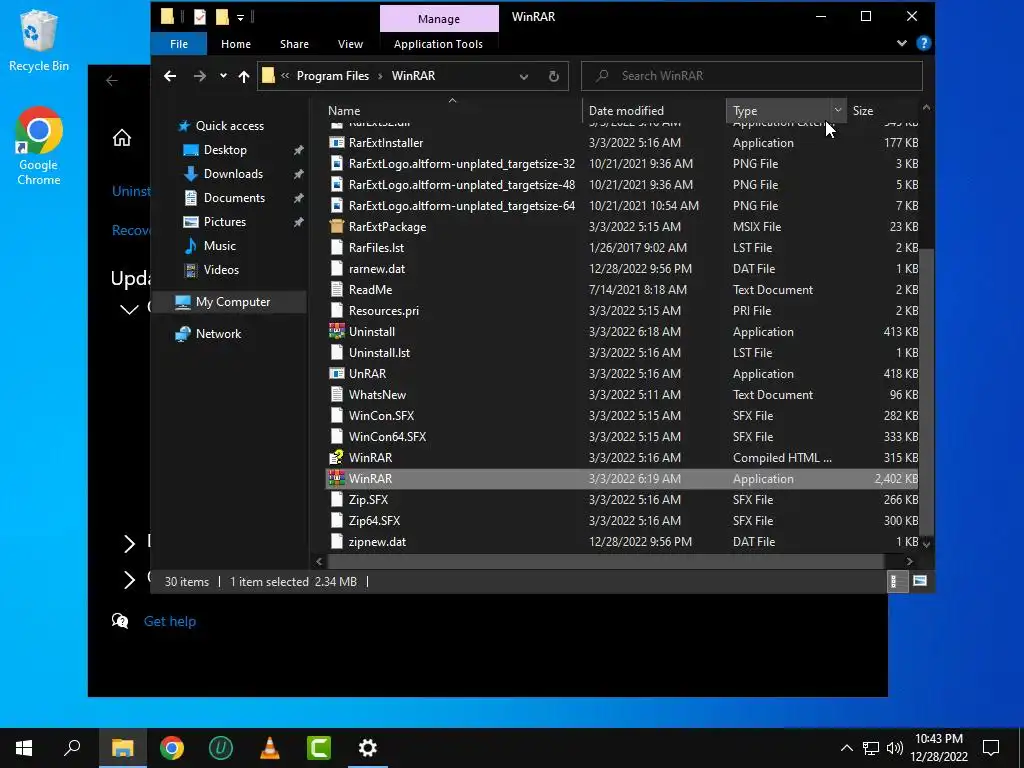Click the horizontal scrollbar of file list

(605, 562)
